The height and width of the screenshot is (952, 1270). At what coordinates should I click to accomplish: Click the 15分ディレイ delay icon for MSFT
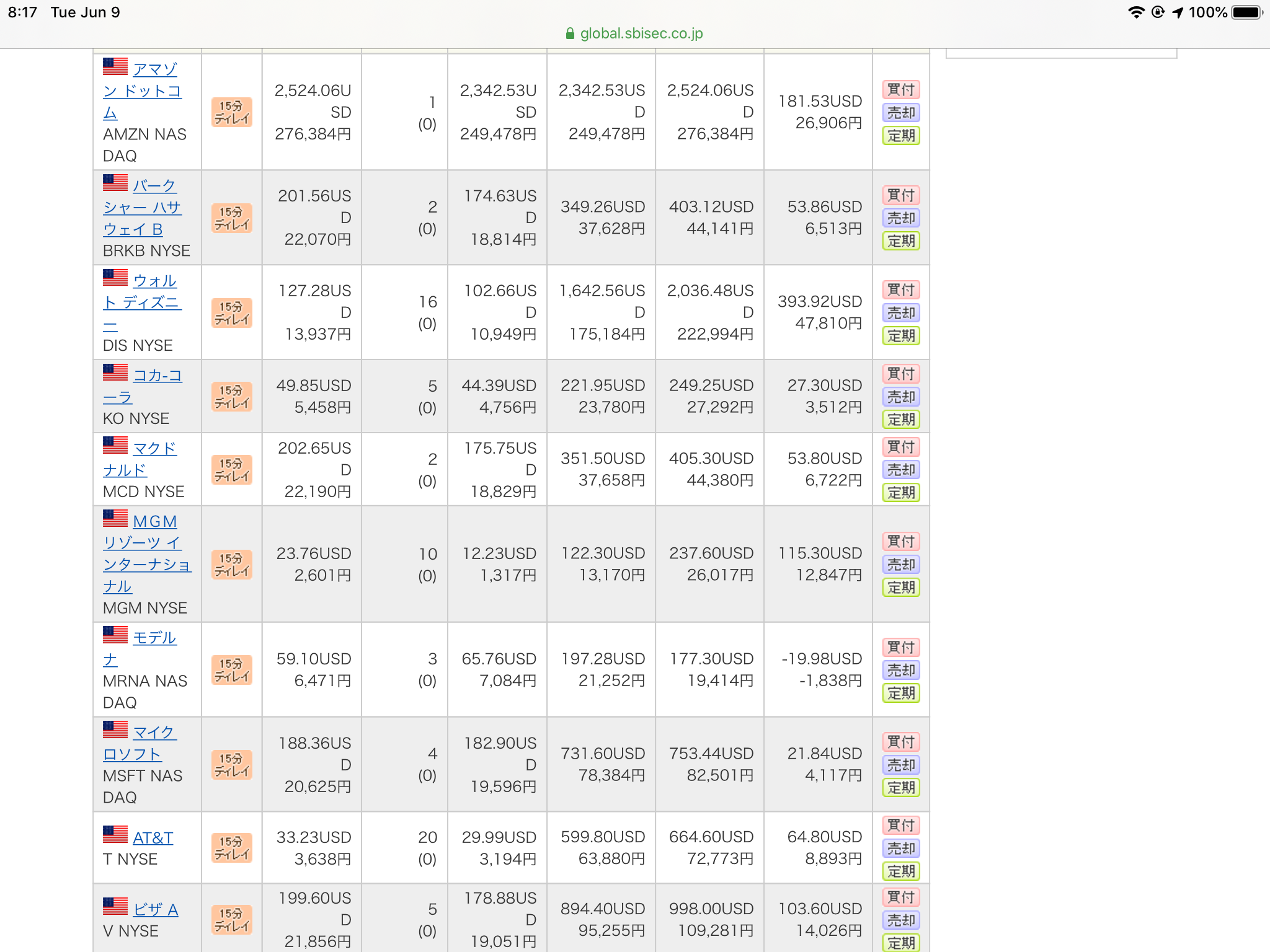(232, 765)
